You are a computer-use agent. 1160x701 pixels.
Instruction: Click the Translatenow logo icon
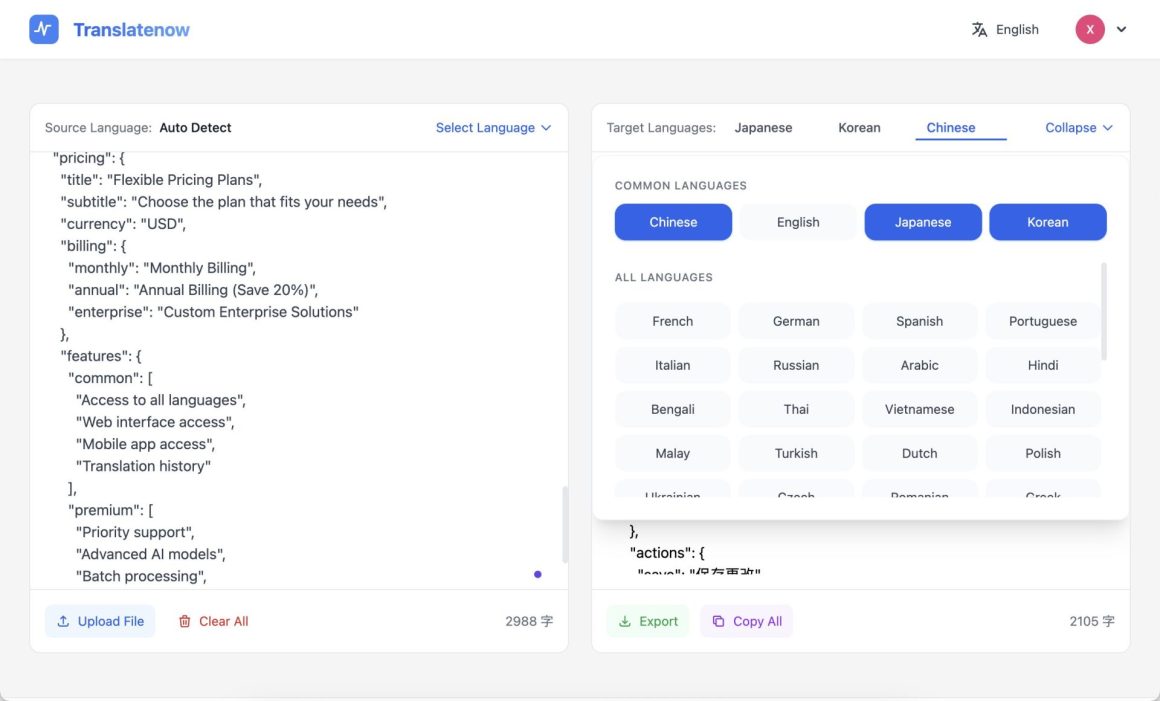[42, 29]
